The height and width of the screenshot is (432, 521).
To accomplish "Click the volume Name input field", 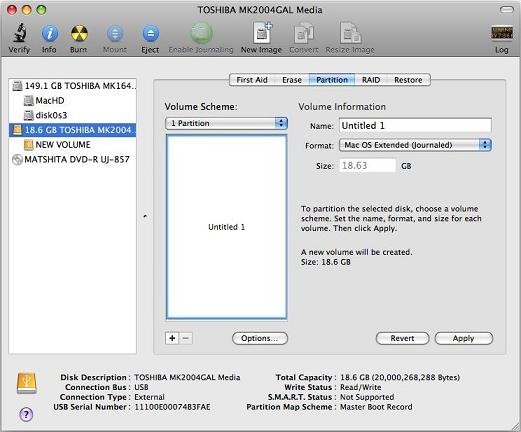I will pos(415,126).
